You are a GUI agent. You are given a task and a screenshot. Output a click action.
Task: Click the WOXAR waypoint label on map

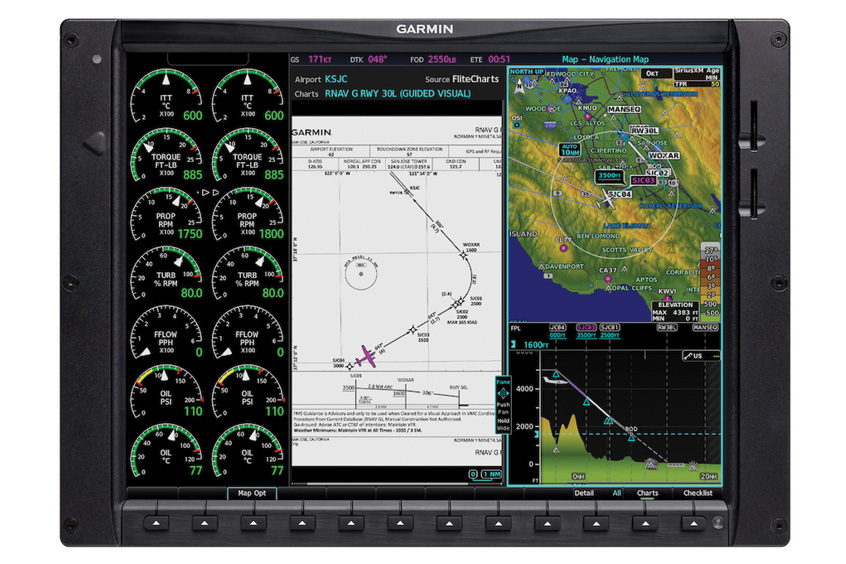tap(663, 155)
